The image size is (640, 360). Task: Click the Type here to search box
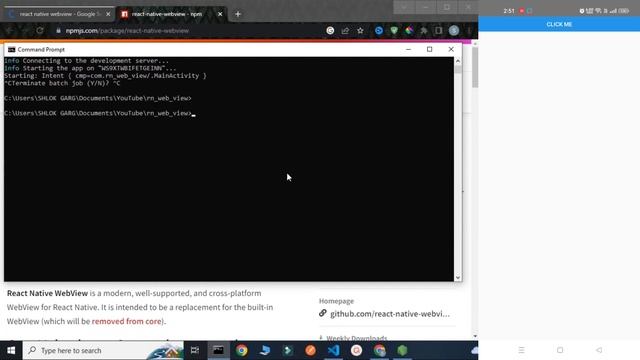coord(103,350)
